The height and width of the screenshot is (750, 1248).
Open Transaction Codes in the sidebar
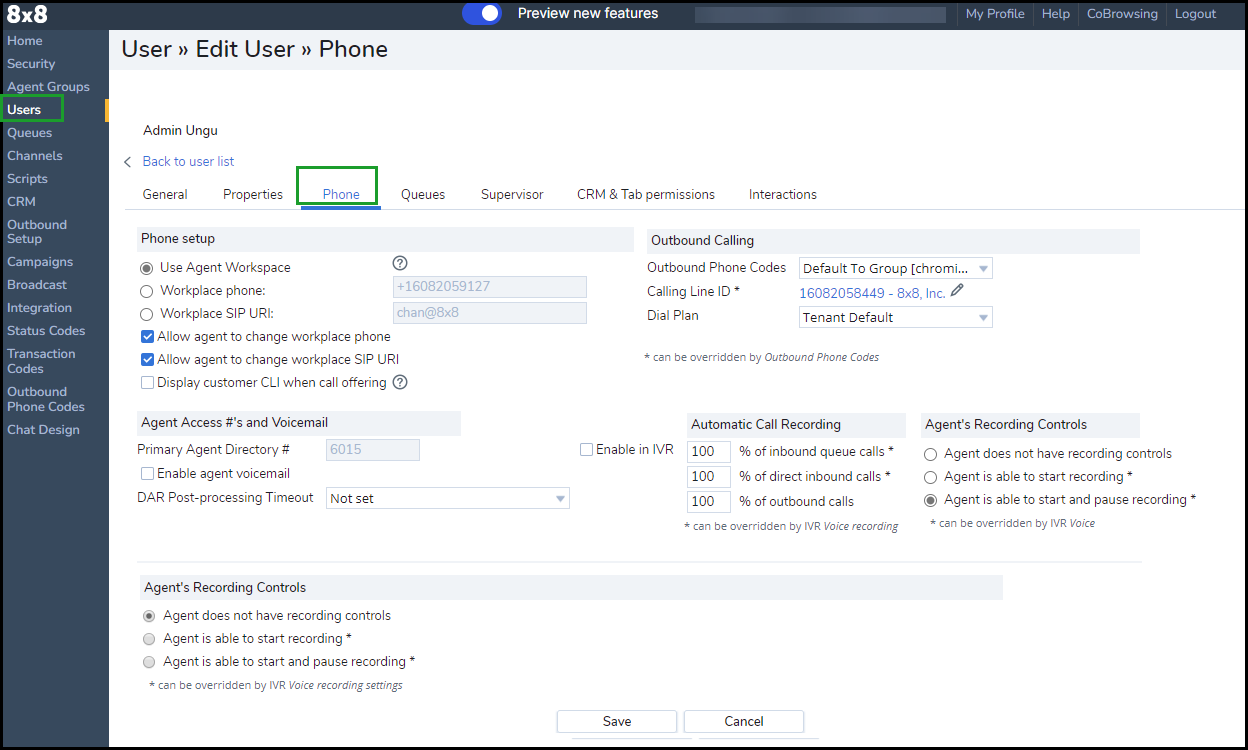(x=41, y=361)
